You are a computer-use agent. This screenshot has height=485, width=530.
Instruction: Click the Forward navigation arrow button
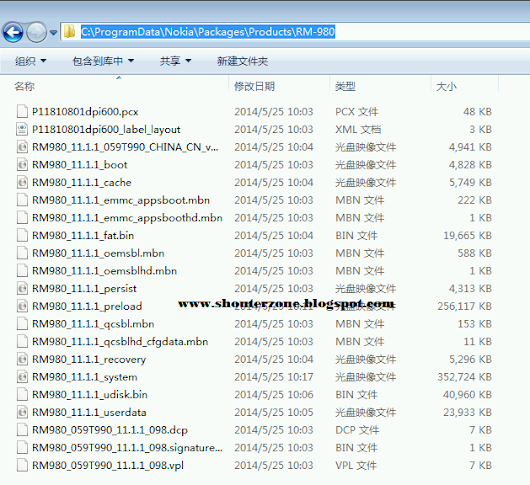click(37, 32)
